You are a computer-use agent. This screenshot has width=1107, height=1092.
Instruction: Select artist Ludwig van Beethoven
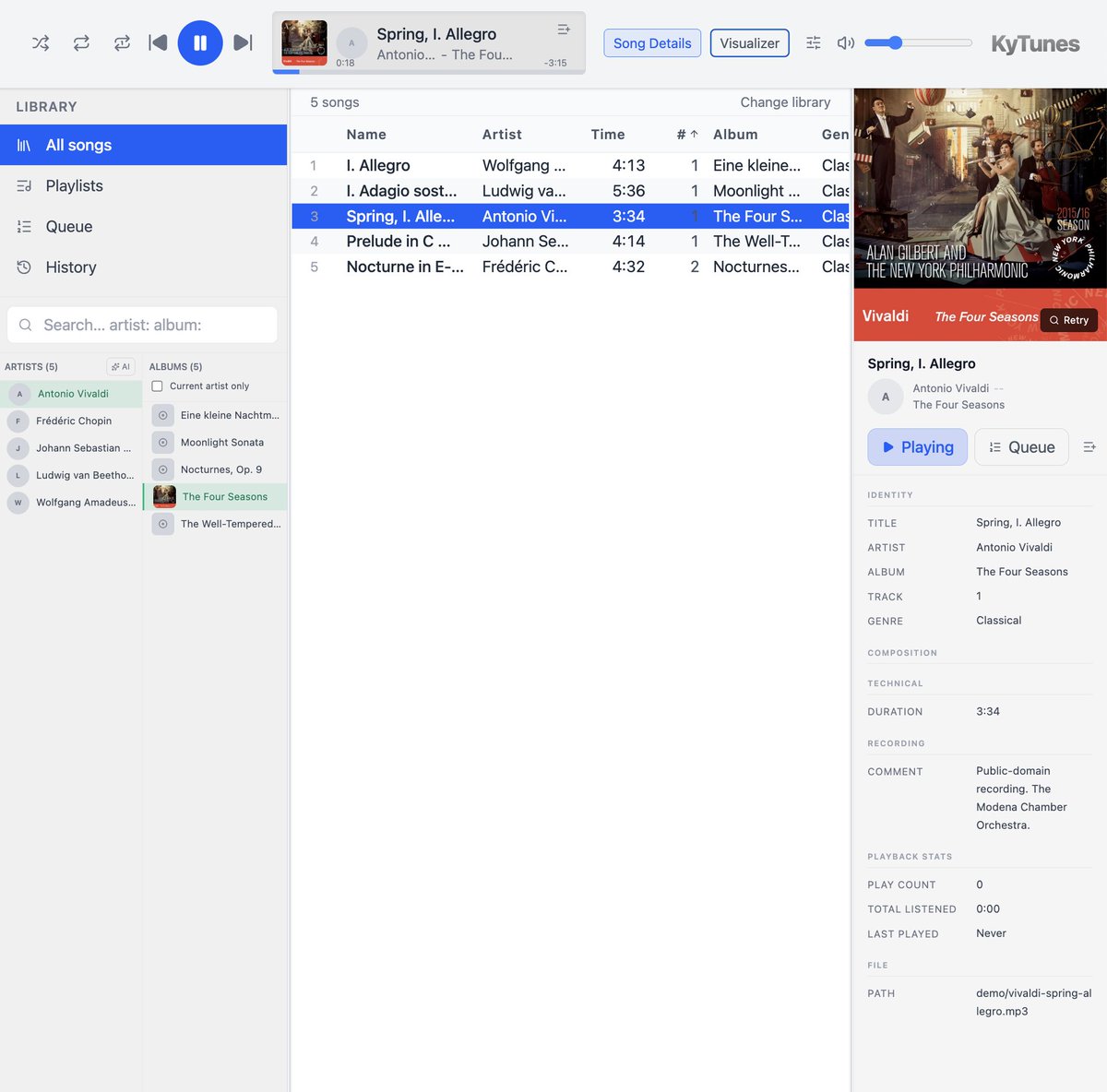(71, 475)
